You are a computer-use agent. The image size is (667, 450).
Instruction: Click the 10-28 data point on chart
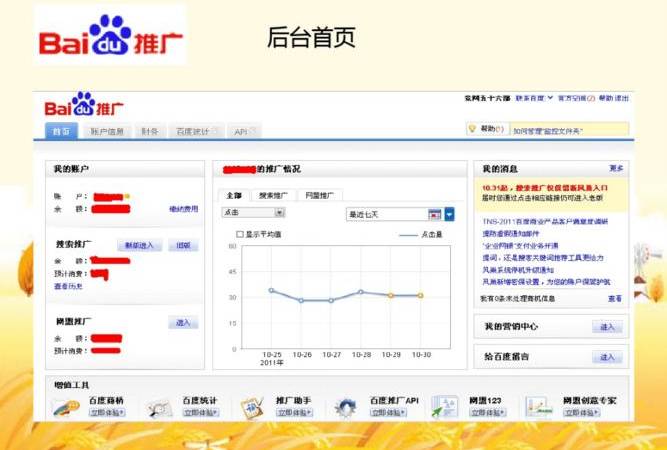coord(361,292)
